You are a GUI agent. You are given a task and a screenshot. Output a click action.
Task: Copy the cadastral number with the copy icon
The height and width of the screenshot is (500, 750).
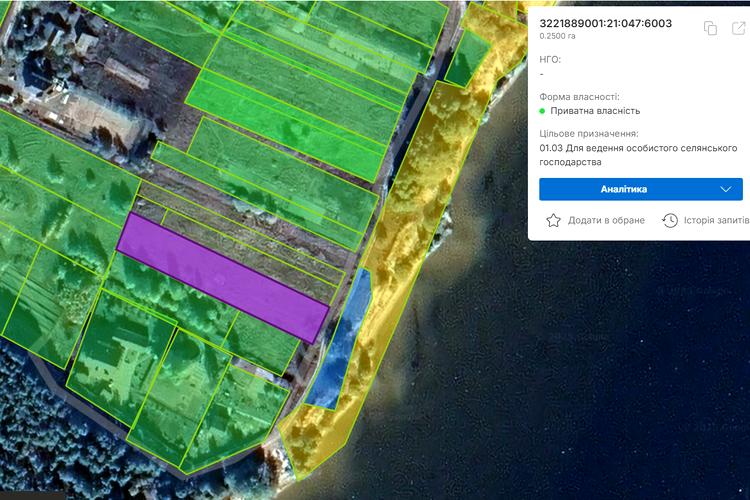[x=710, y=28]
